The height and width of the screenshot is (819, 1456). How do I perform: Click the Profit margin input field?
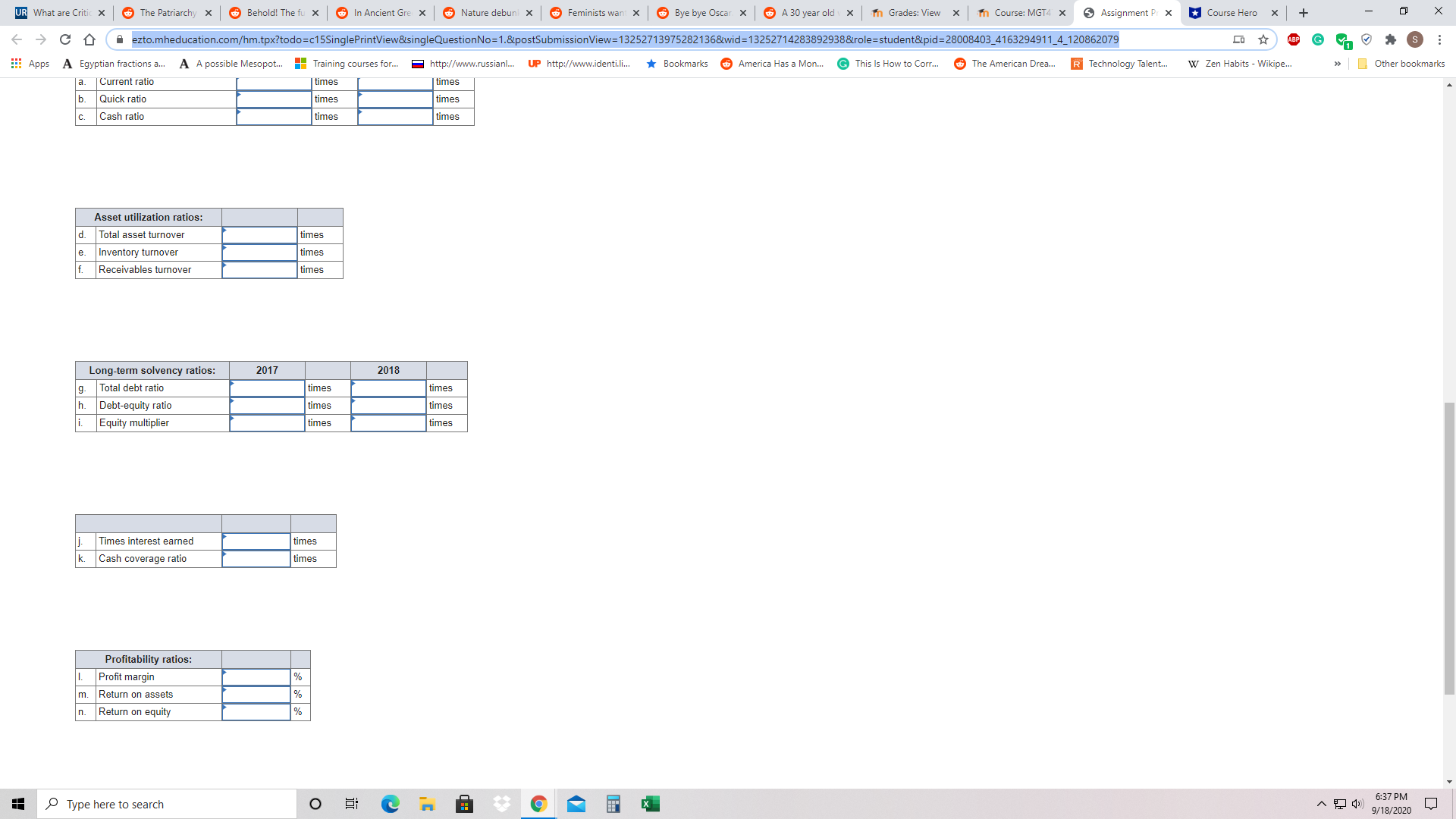(x=256, y=676)
